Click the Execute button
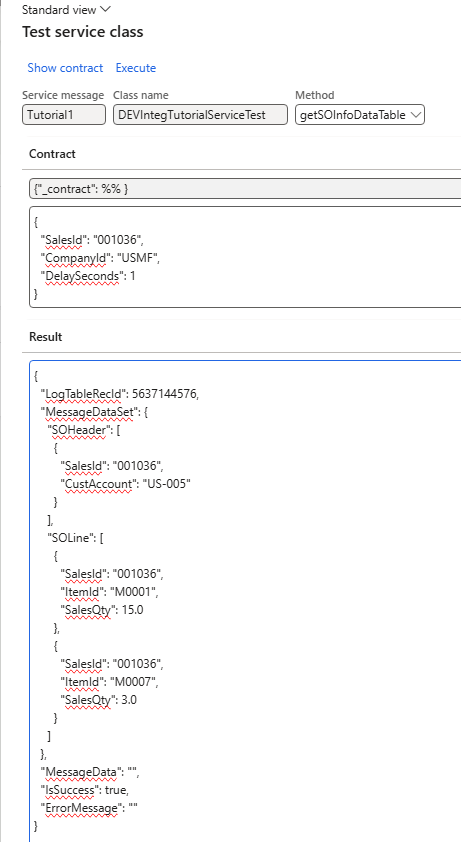Screen dimensions: 461x842 [136, 68]
